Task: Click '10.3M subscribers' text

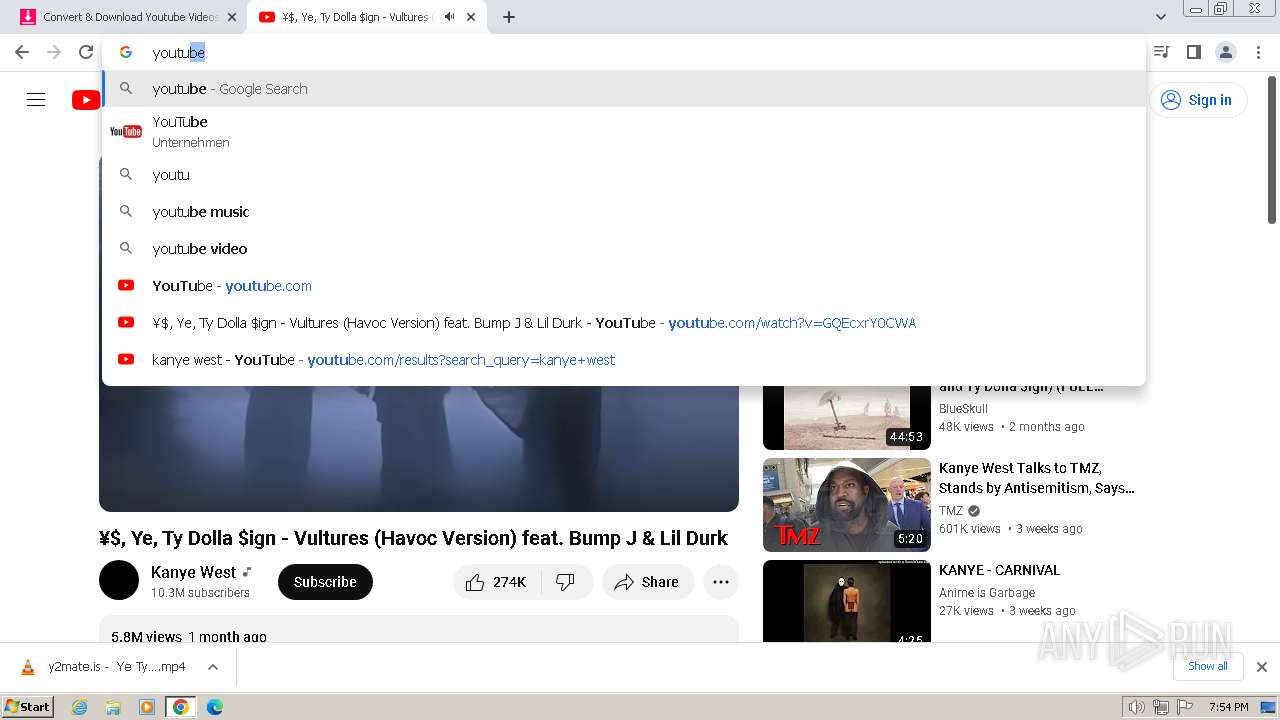Action: tap(200, 592)
